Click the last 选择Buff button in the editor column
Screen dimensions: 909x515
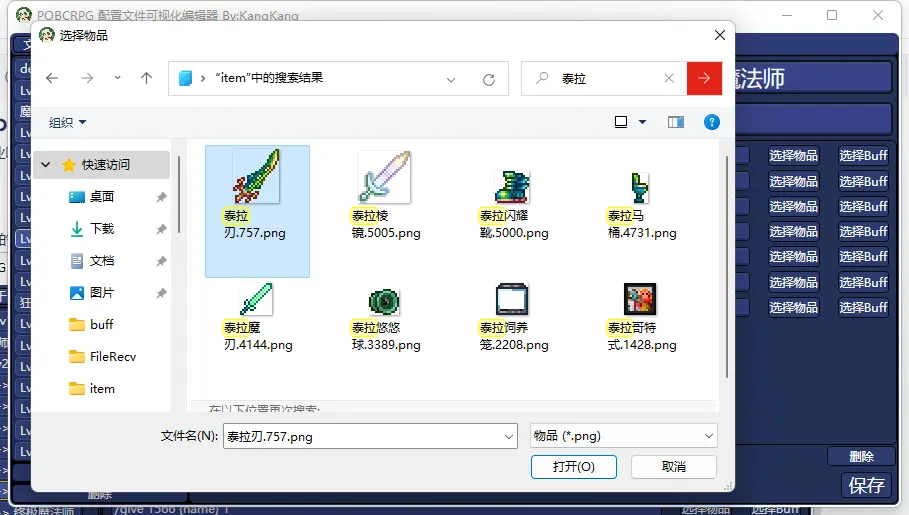tap(863, 307)
